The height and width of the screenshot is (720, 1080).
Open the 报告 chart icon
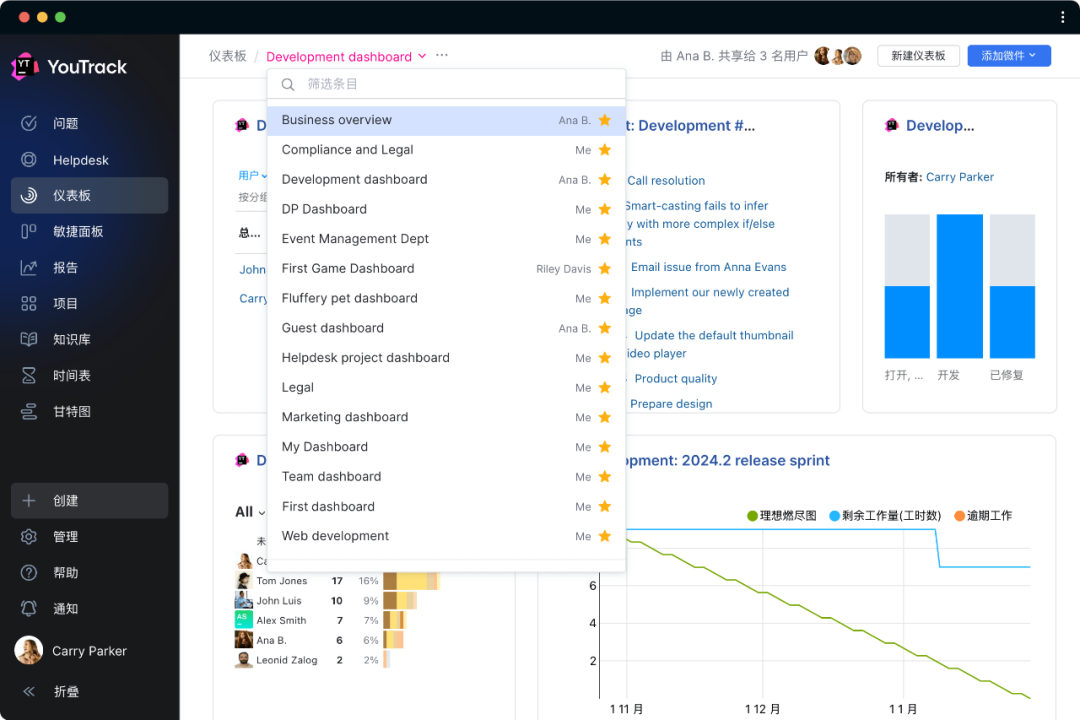pos(29,267)
